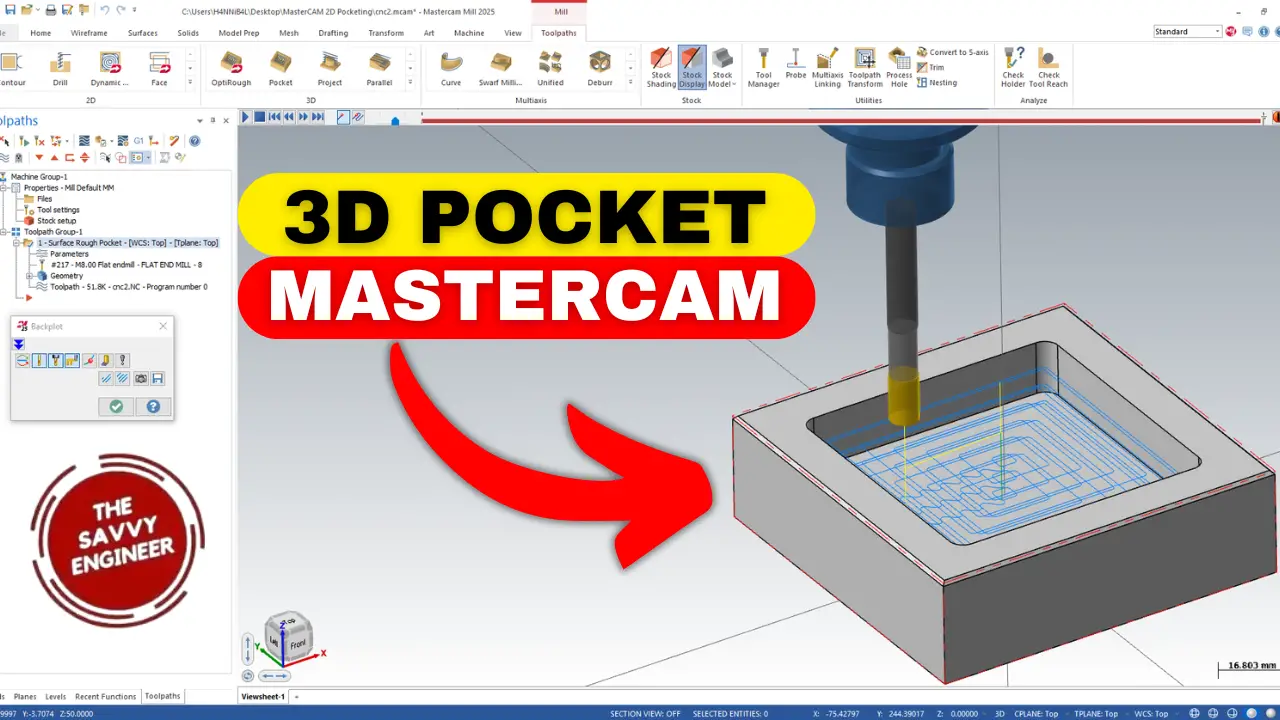
Task: Open the Machine ribbon tab
Action: point(469,33)
